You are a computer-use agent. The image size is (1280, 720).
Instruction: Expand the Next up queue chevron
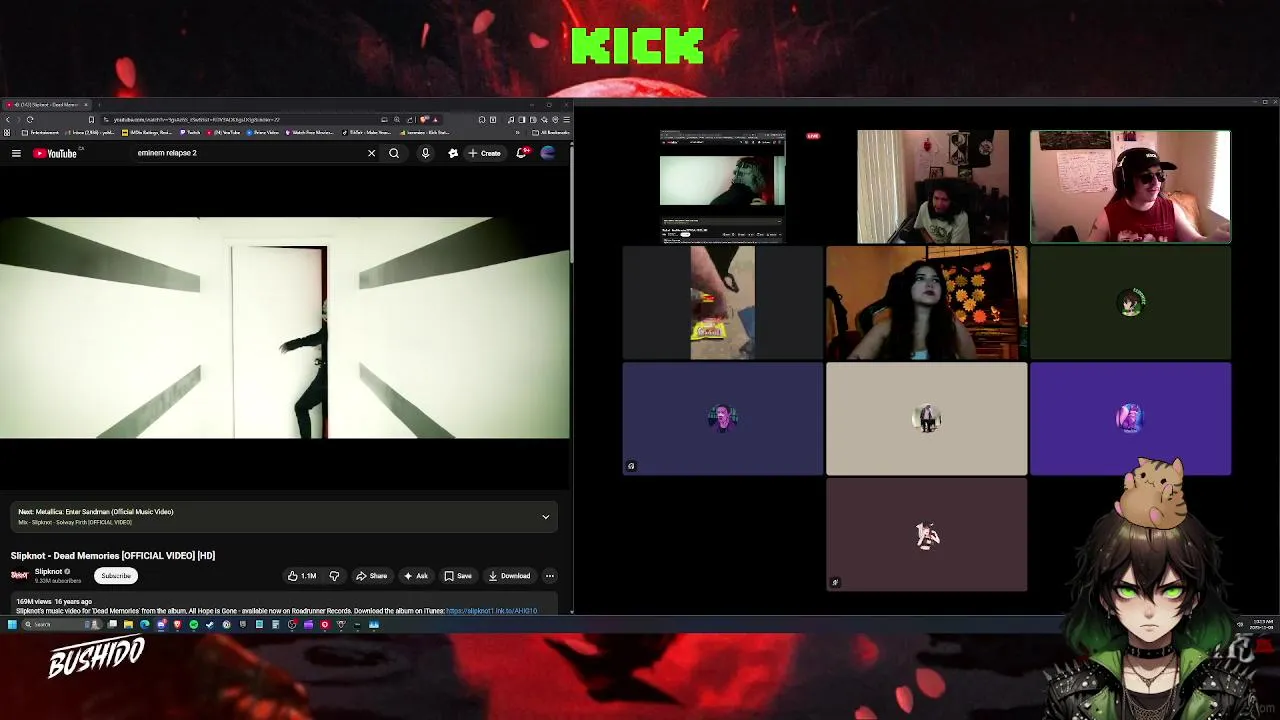(x=545, y=517)
